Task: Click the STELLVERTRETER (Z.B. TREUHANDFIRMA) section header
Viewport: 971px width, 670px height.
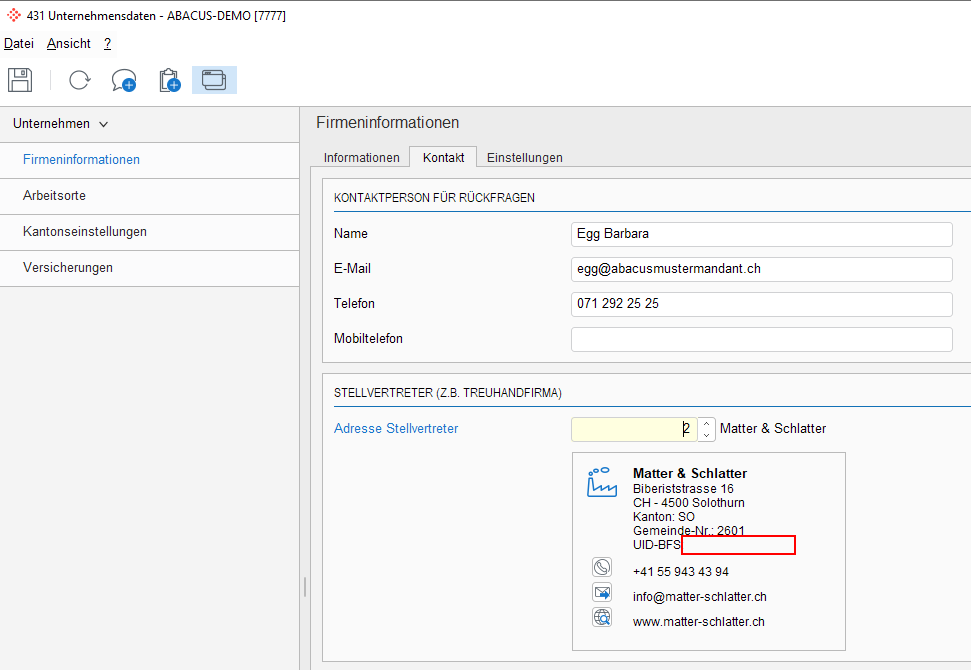Action: tap(448, 393)
